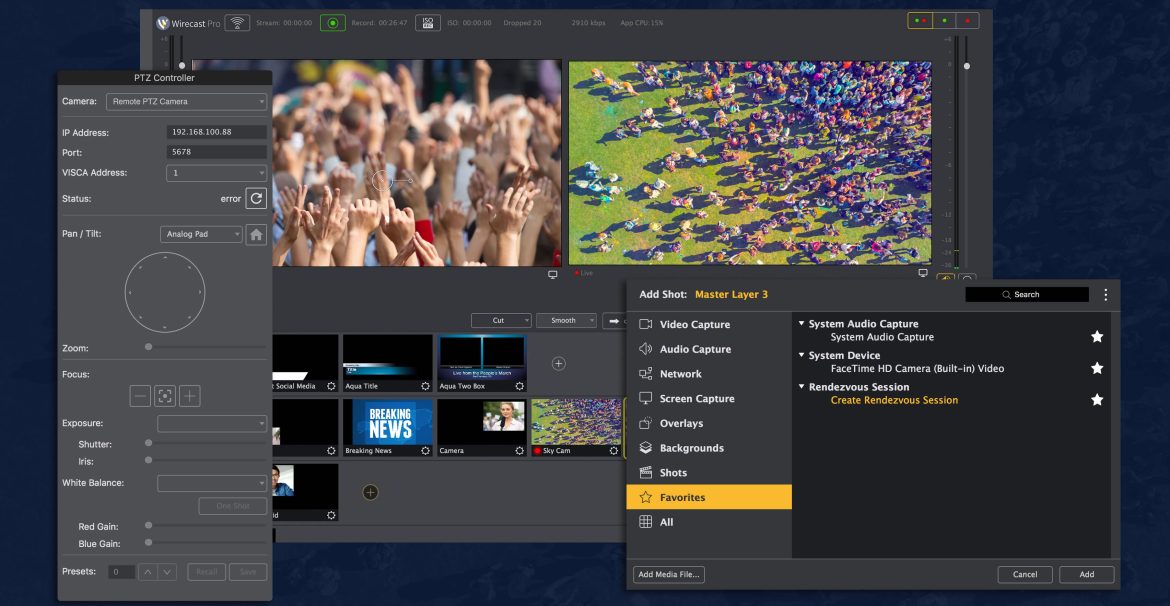The width and height of the screenshot is (1170, 606).
Task: Open the Smooth transition dropdown
Action: click(566, 320)
